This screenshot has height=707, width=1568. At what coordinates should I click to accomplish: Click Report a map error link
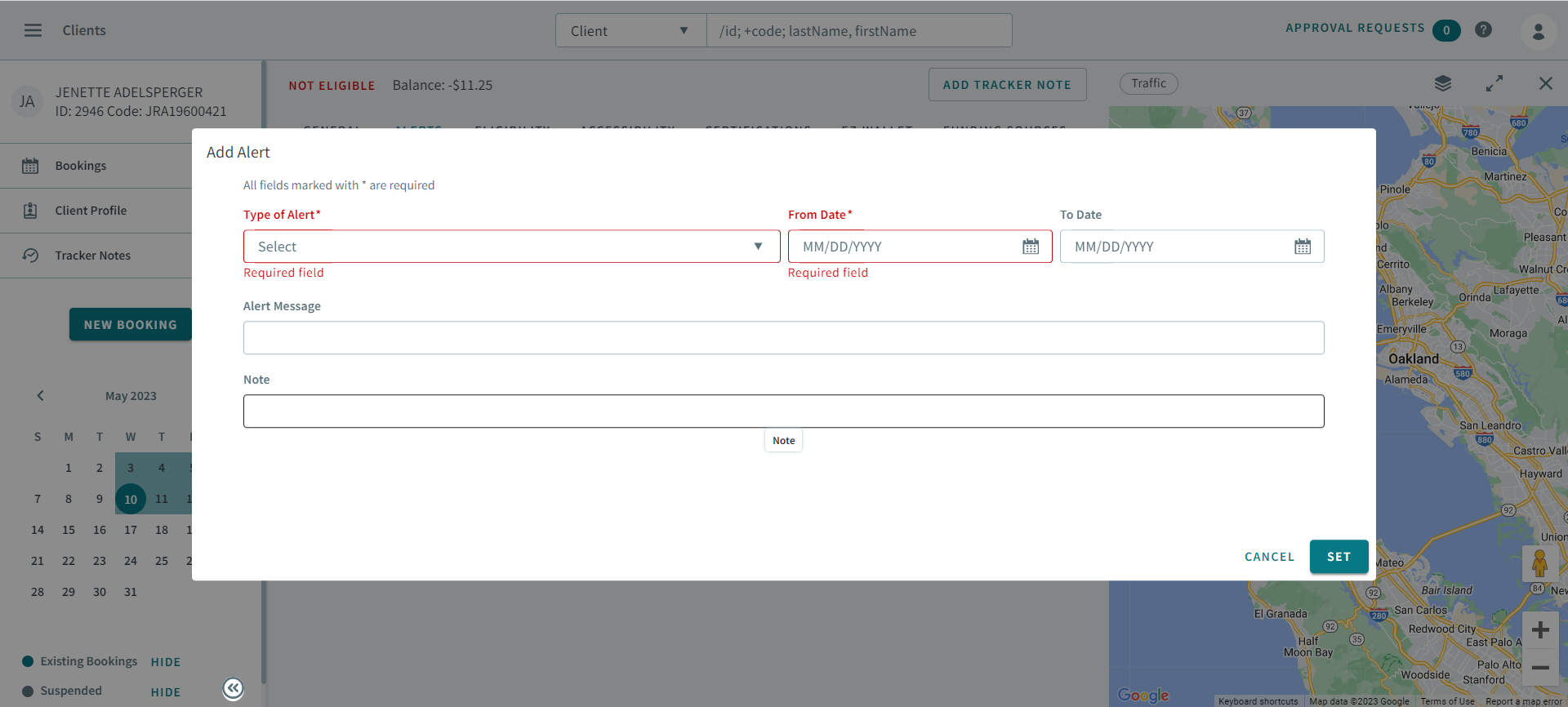click(x=1523, y=701)
